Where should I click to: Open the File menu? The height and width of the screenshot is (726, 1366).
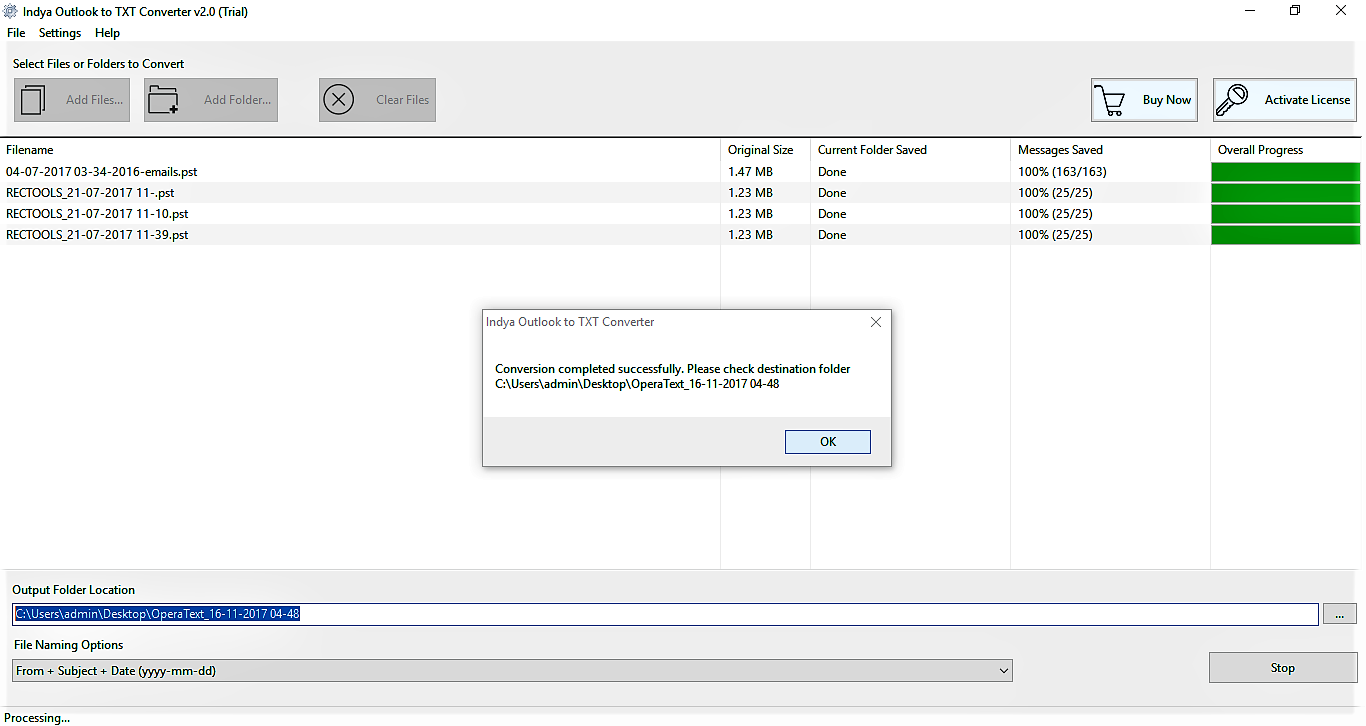[x=16, y=33]
